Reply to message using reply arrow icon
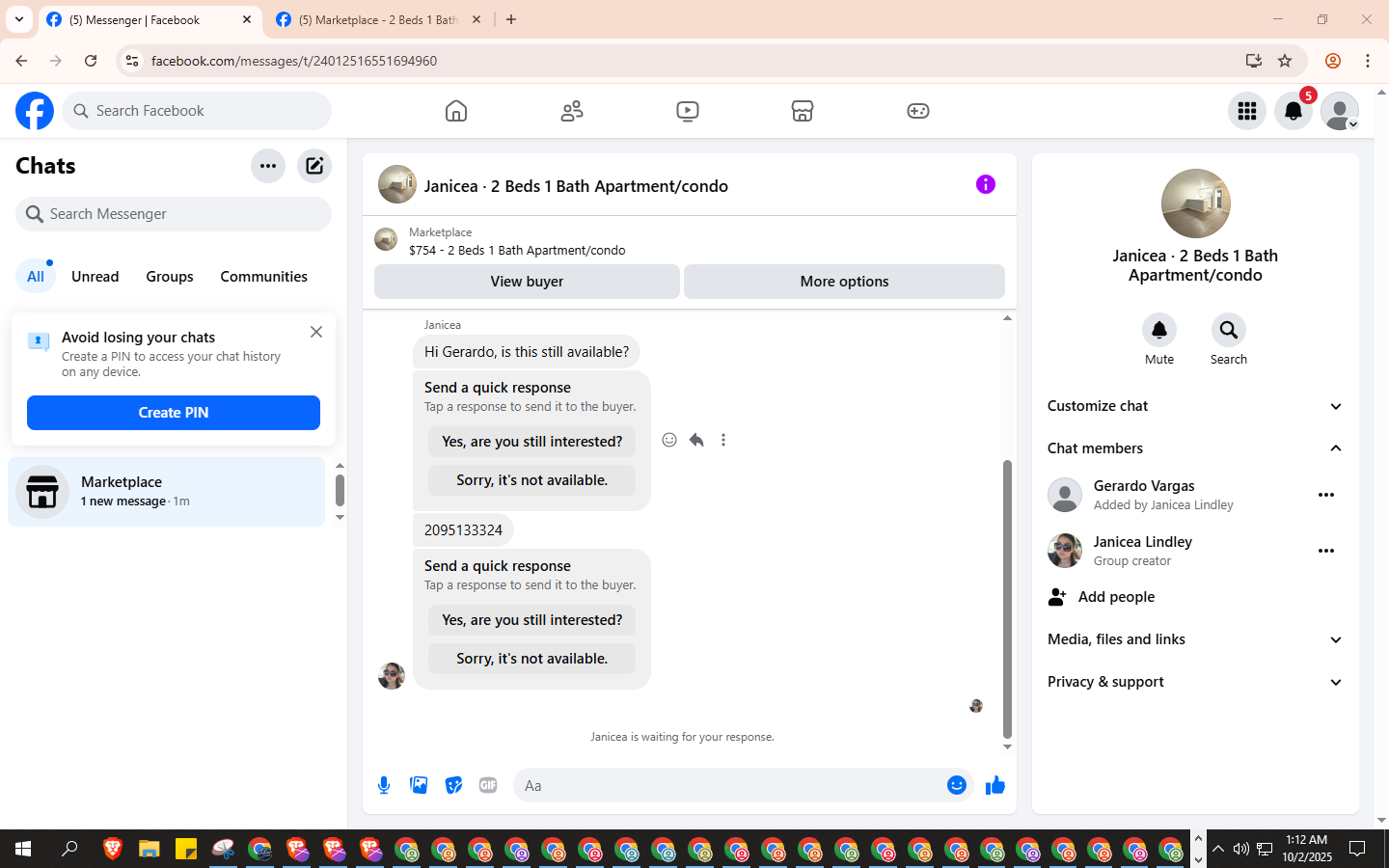Screen dimensions: 1389x868 (x=696, y=440)
